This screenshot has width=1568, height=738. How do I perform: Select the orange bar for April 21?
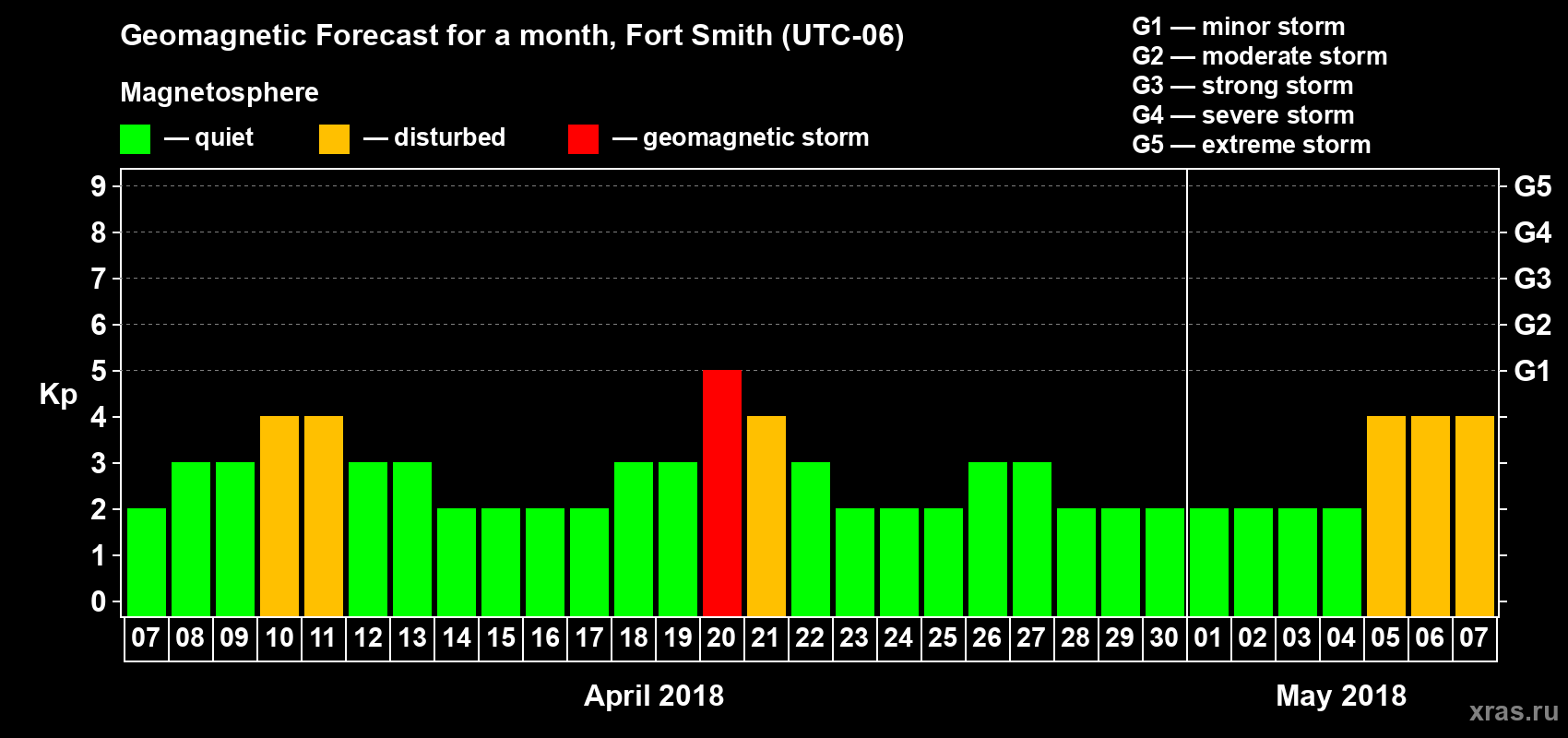[766, 516]
